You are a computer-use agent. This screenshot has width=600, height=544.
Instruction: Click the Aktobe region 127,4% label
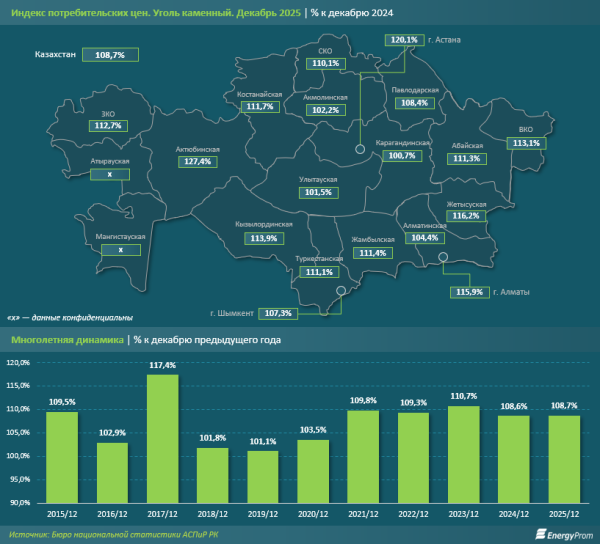click(x=198, y=162)
